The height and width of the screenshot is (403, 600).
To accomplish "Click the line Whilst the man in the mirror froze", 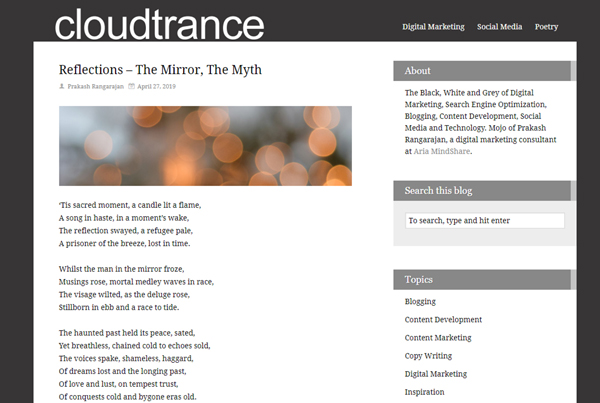I will [x=122, y=269].
